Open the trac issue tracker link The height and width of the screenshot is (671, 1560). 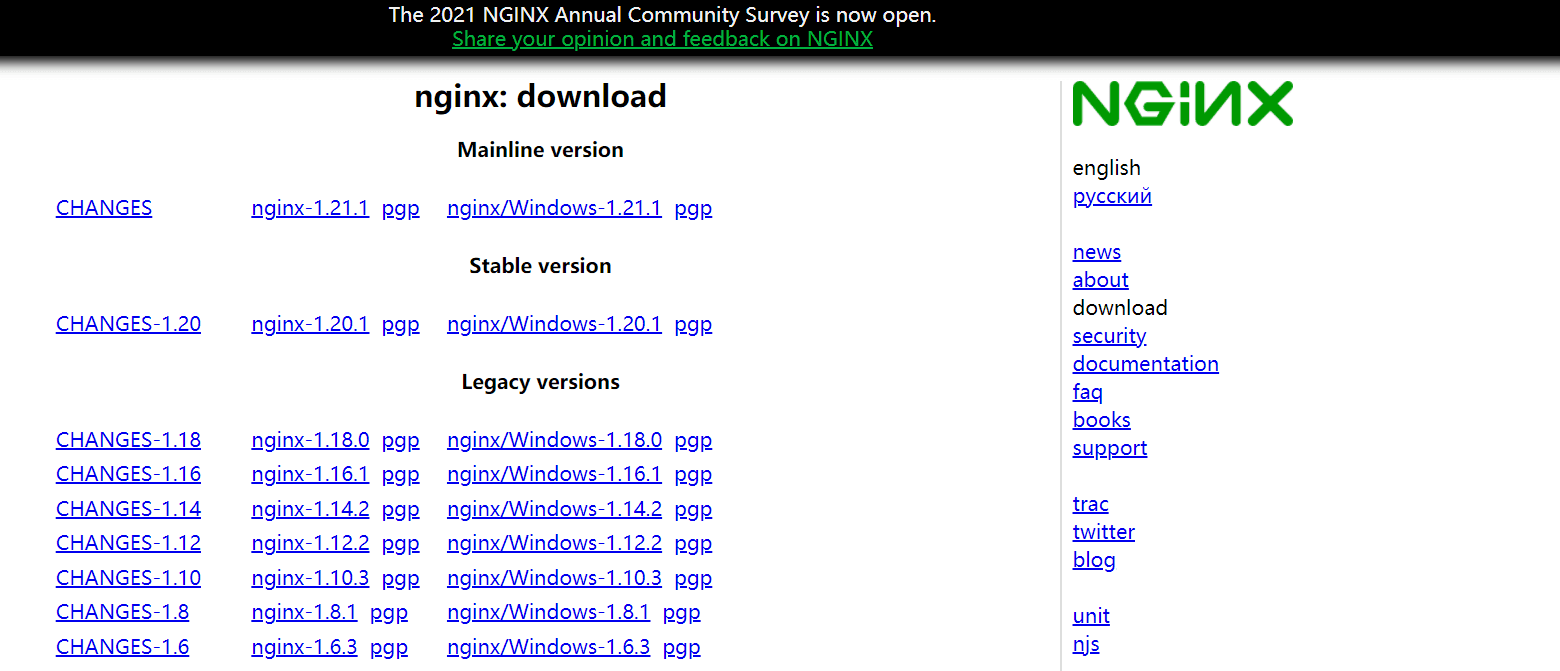[1090, 504]
